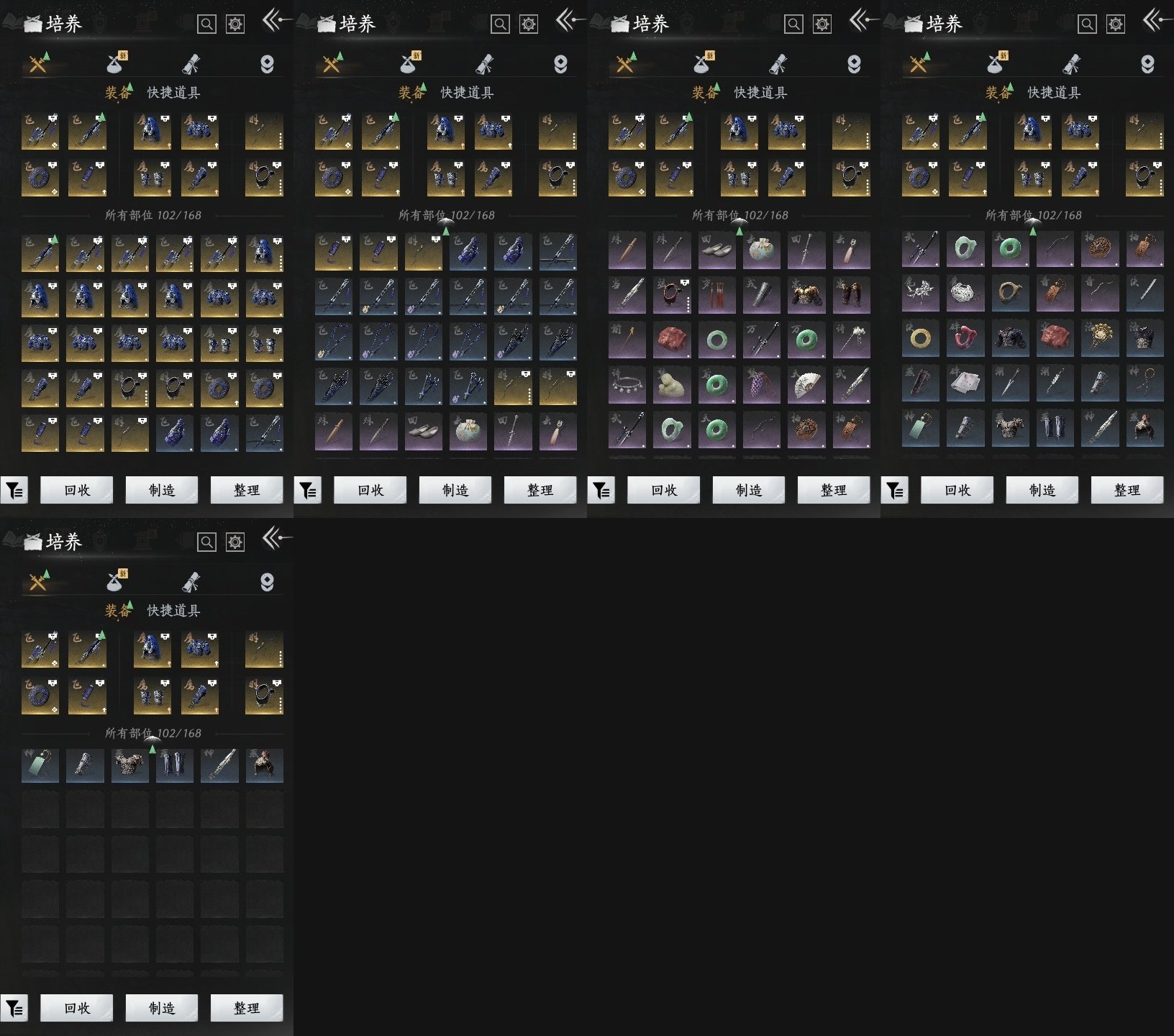The image size is (1174, 1036).
Task: Choose the white paper sheets item
Action: (x=965, y=385)
